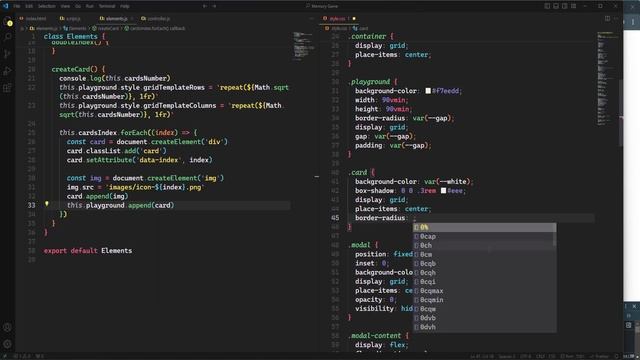Viewport: 640px width, 360px height.
Task: Select the 0cqb suggestion
Action: (x=484, y=263)
